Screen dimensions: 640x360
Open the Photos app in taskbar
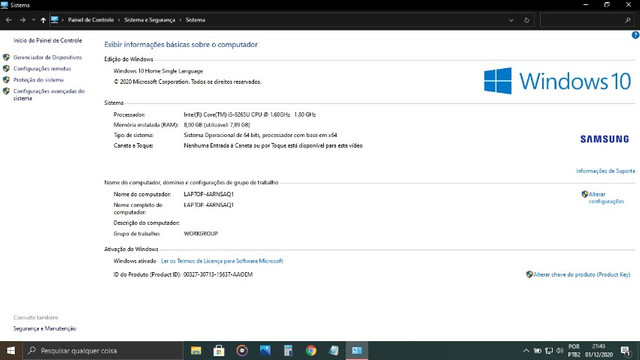pyautogui.click(x=265, y=351)
